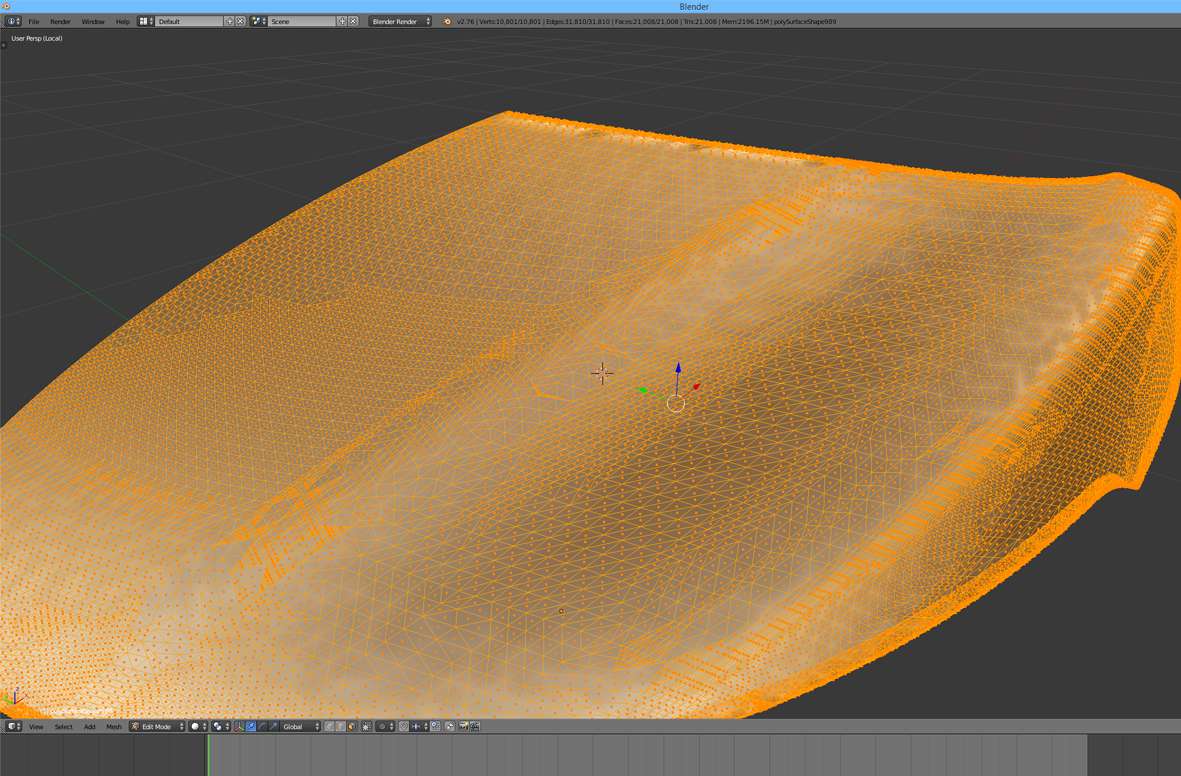Open the File menu

click(34, 21)
